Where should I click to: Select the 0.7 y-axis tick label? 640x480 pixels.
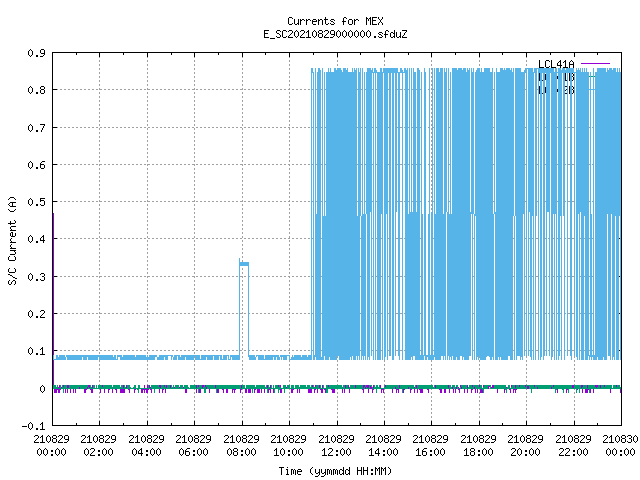pyautogui.click(x=36, y=128)
